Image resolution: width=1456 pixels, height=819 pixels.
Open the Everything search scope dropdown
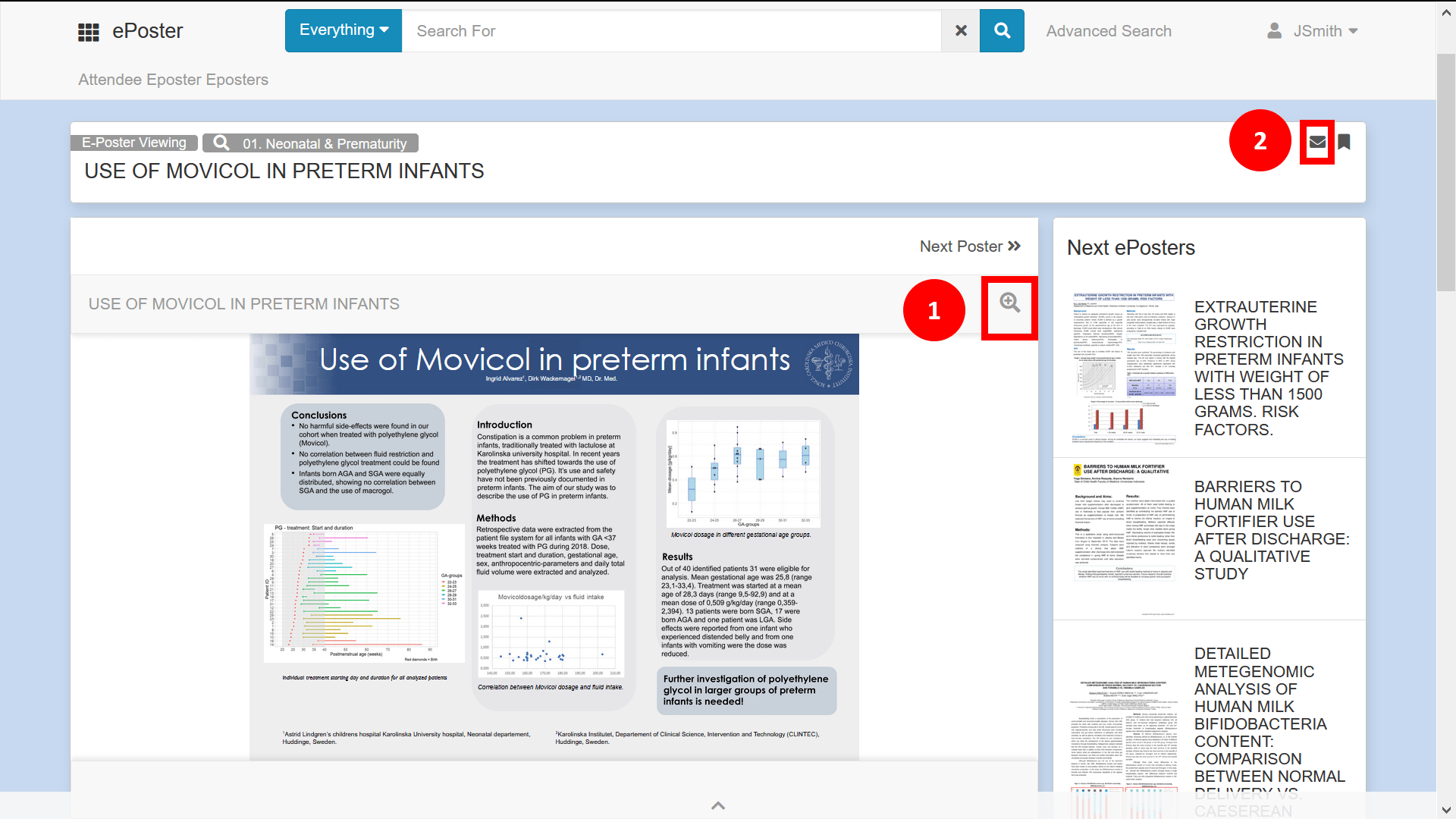344,30
